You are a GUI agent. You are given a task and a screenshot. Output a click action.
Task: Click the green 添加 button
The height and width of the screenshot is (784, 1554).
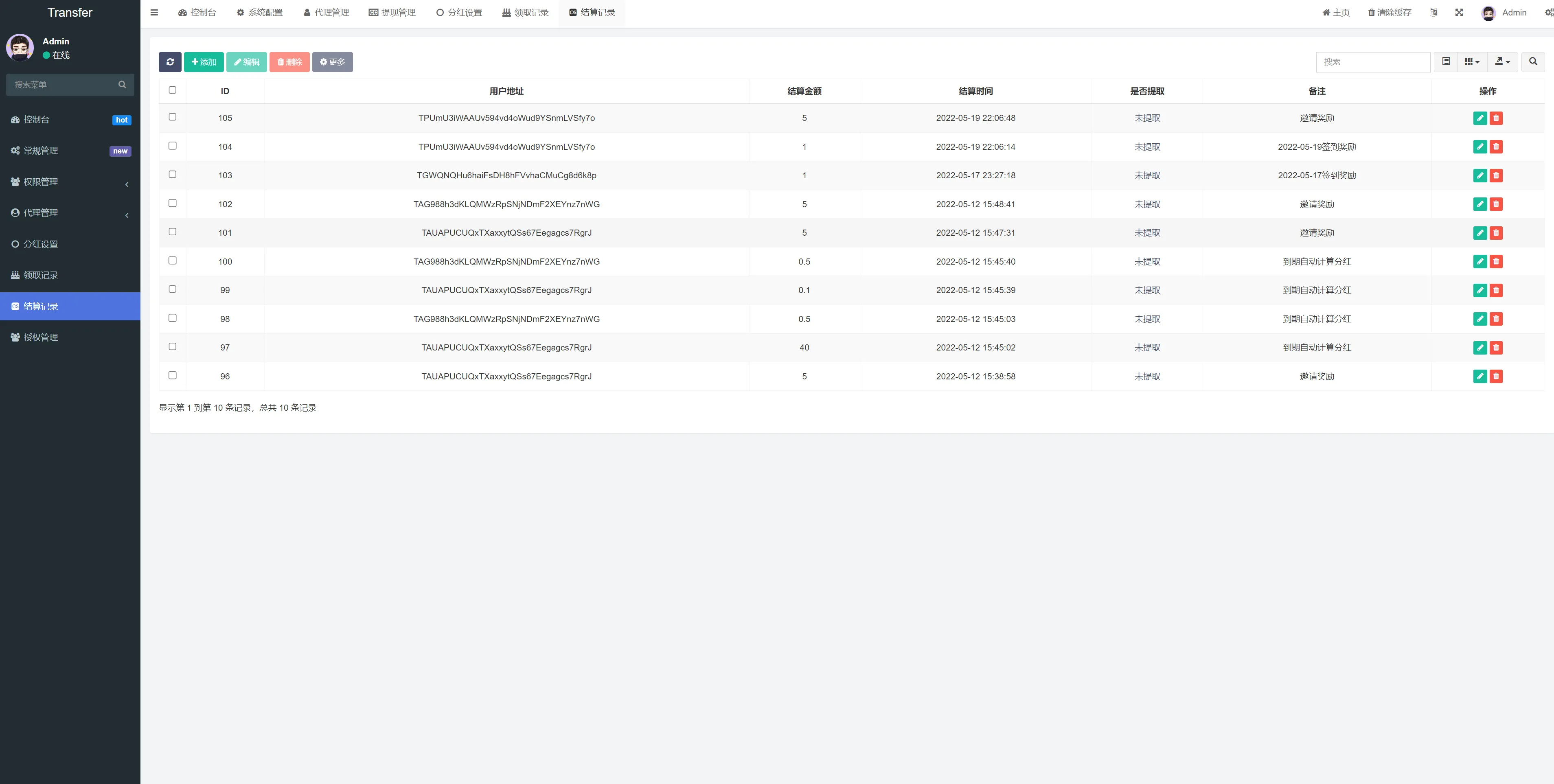tap(204, 61)
